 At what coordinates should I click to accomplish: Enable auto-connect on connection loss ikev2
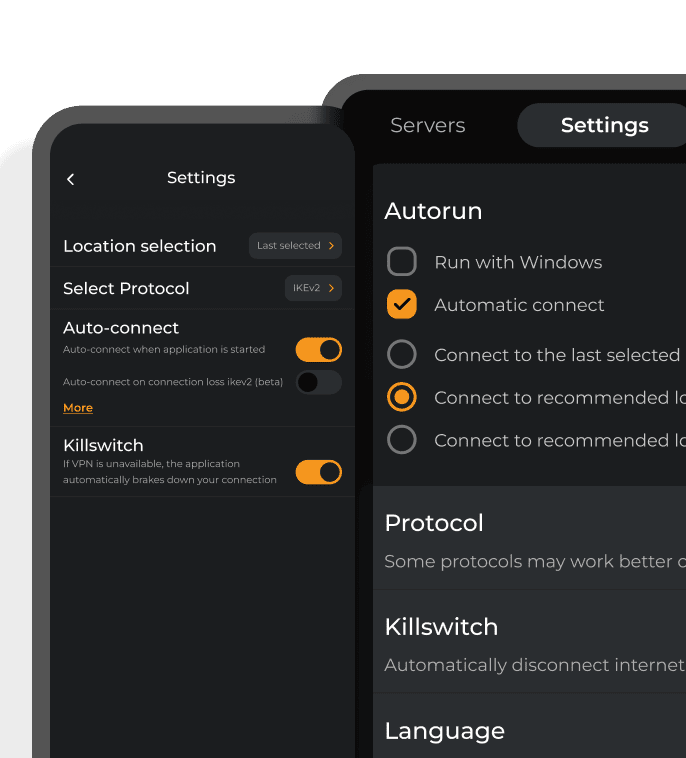(x=319, y=382)
